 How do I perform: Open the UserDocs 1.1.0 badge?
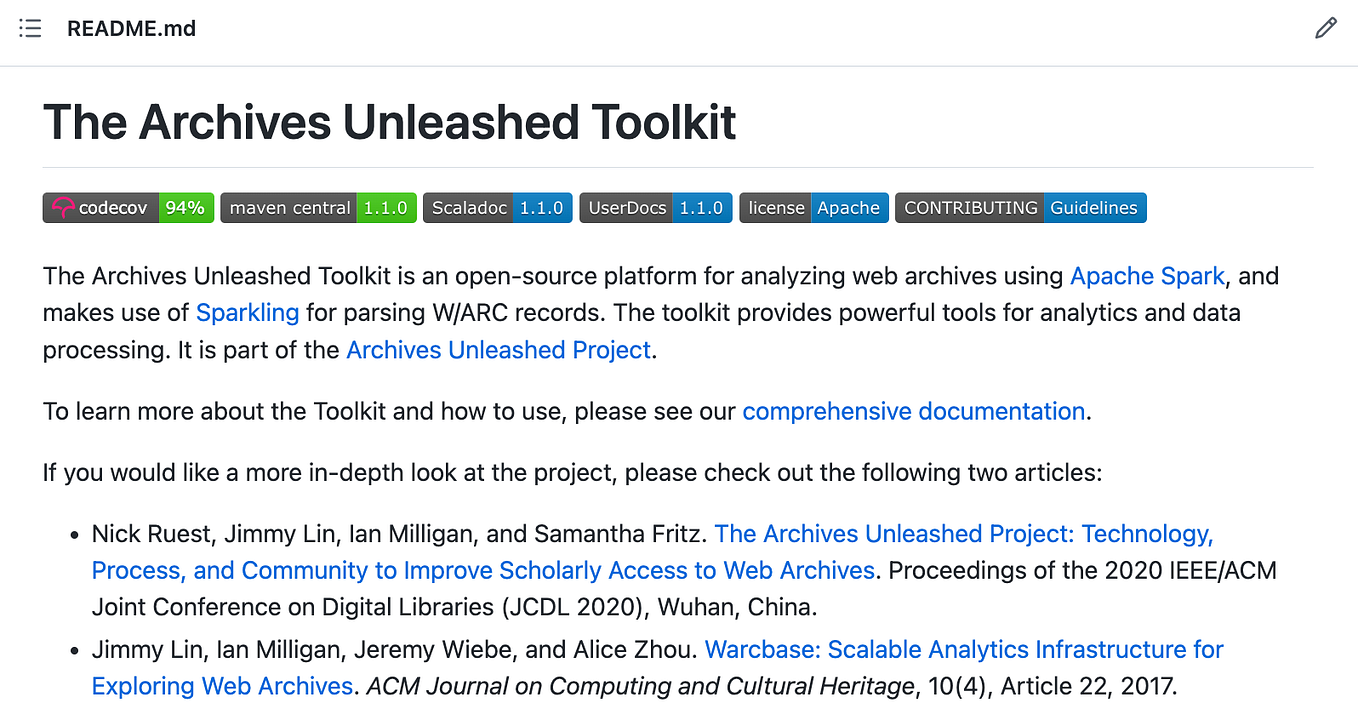(655, 207)
